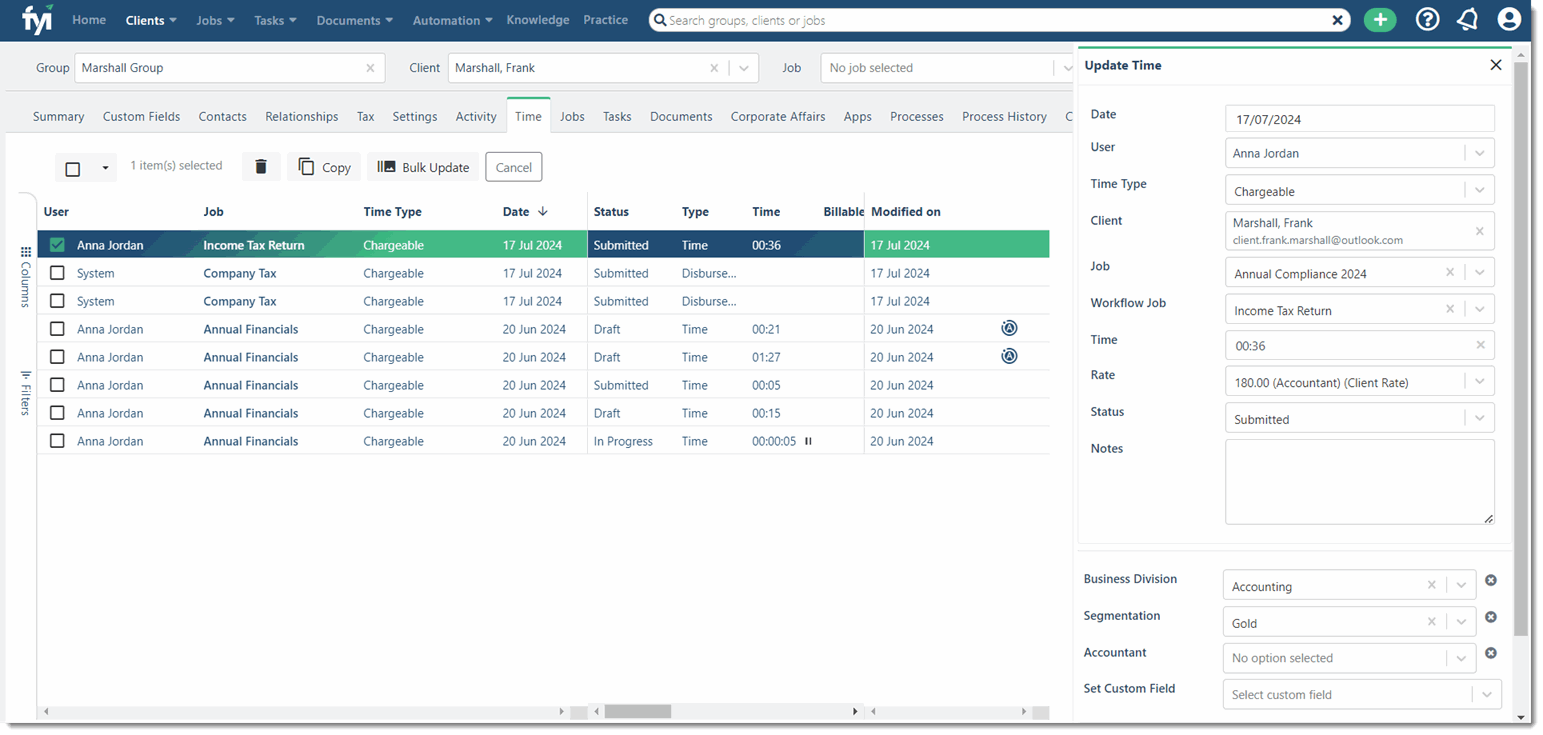The width and height of the screenshot is (1543, 735).
Task: Click into the Notes text area
Action: [x=1359, y=481]
